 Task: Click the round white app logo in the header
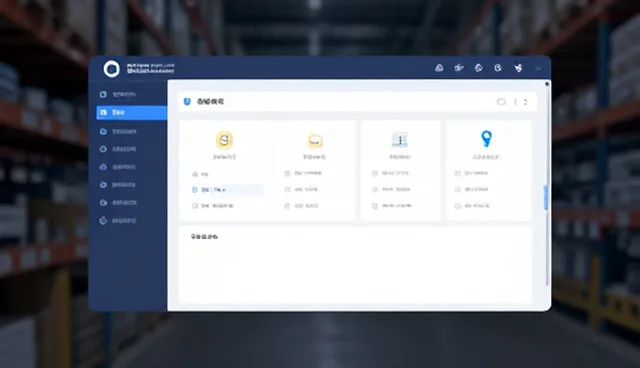point(111,69)
